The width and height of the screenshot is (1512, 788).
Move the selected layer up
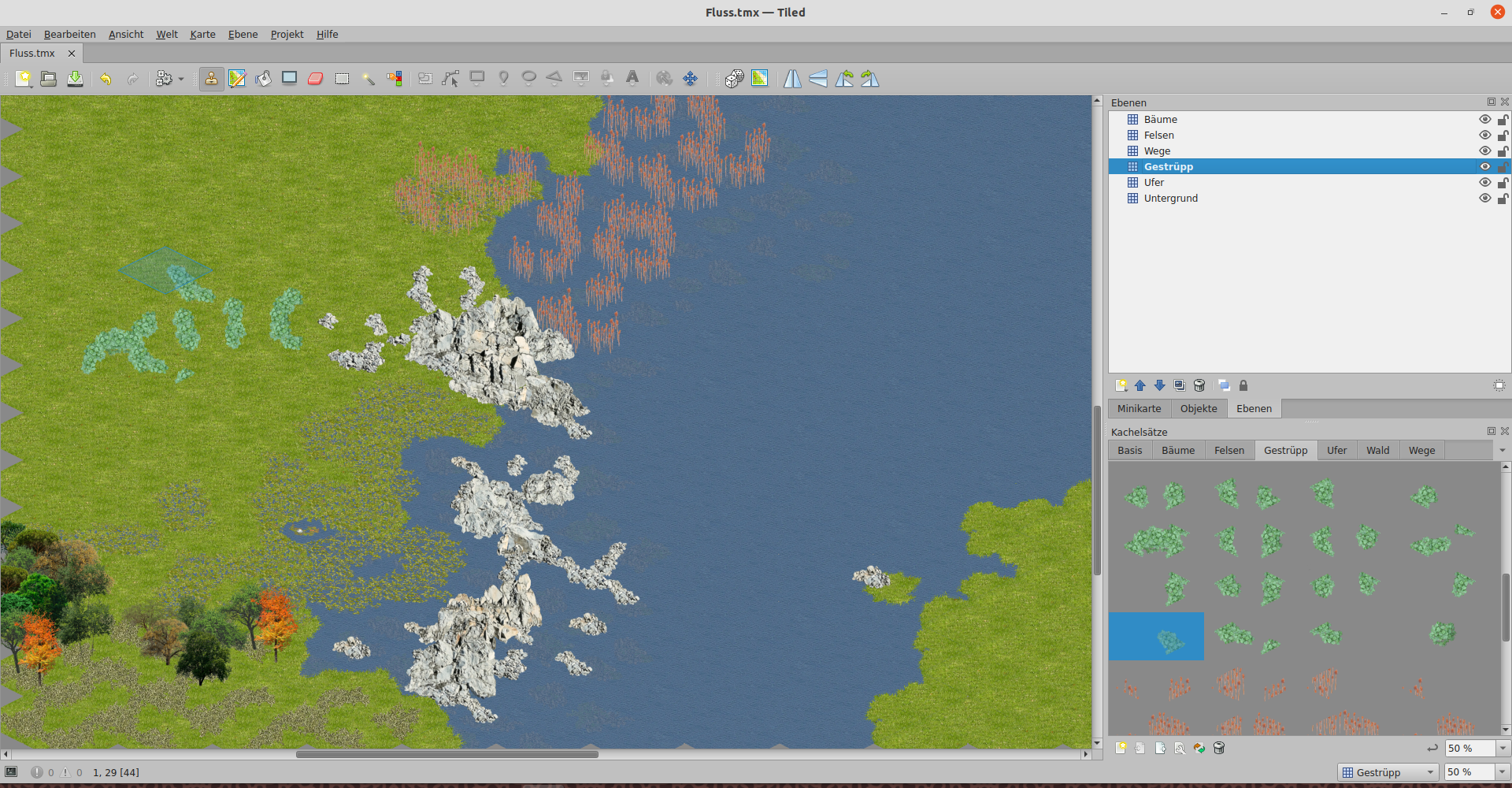[x=1140, y=385]
